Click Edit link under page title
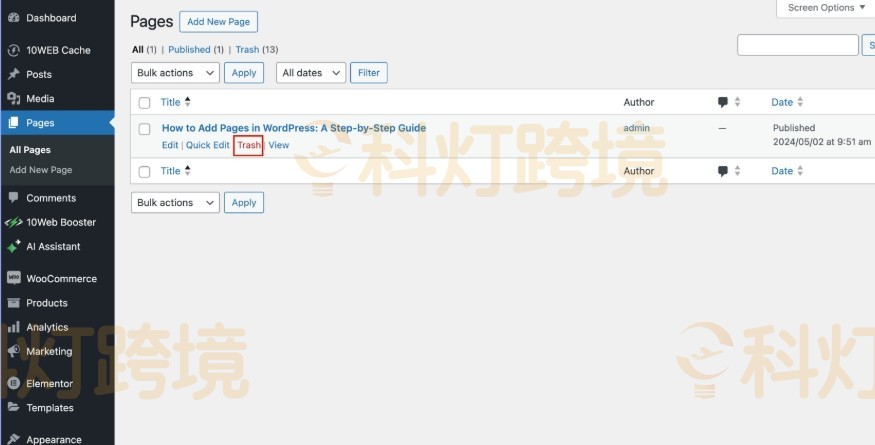The width and height of the screenshot is (875, 445). (170, 145)
